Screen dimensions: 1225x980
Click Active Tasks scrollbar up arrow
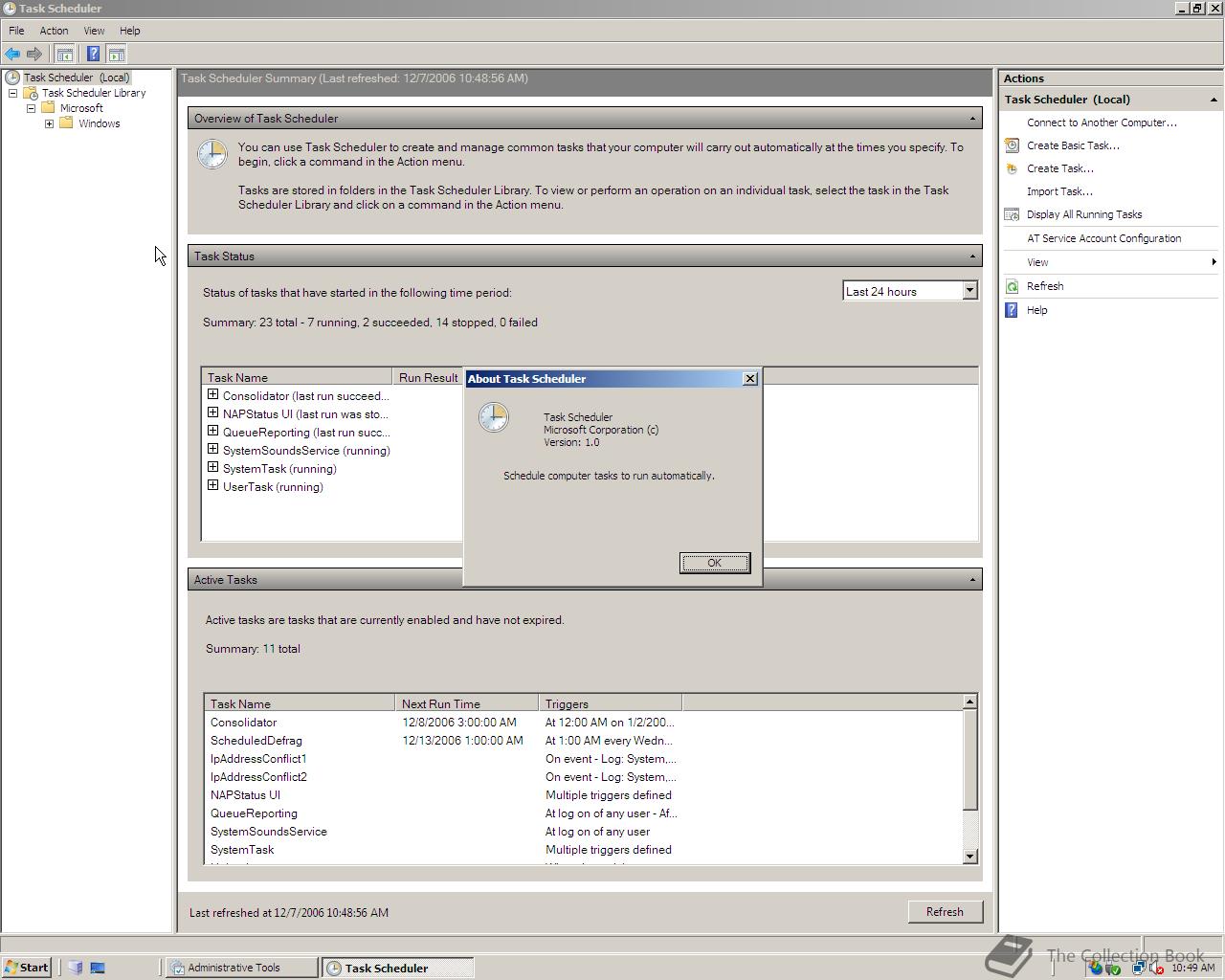pos(969,702)
